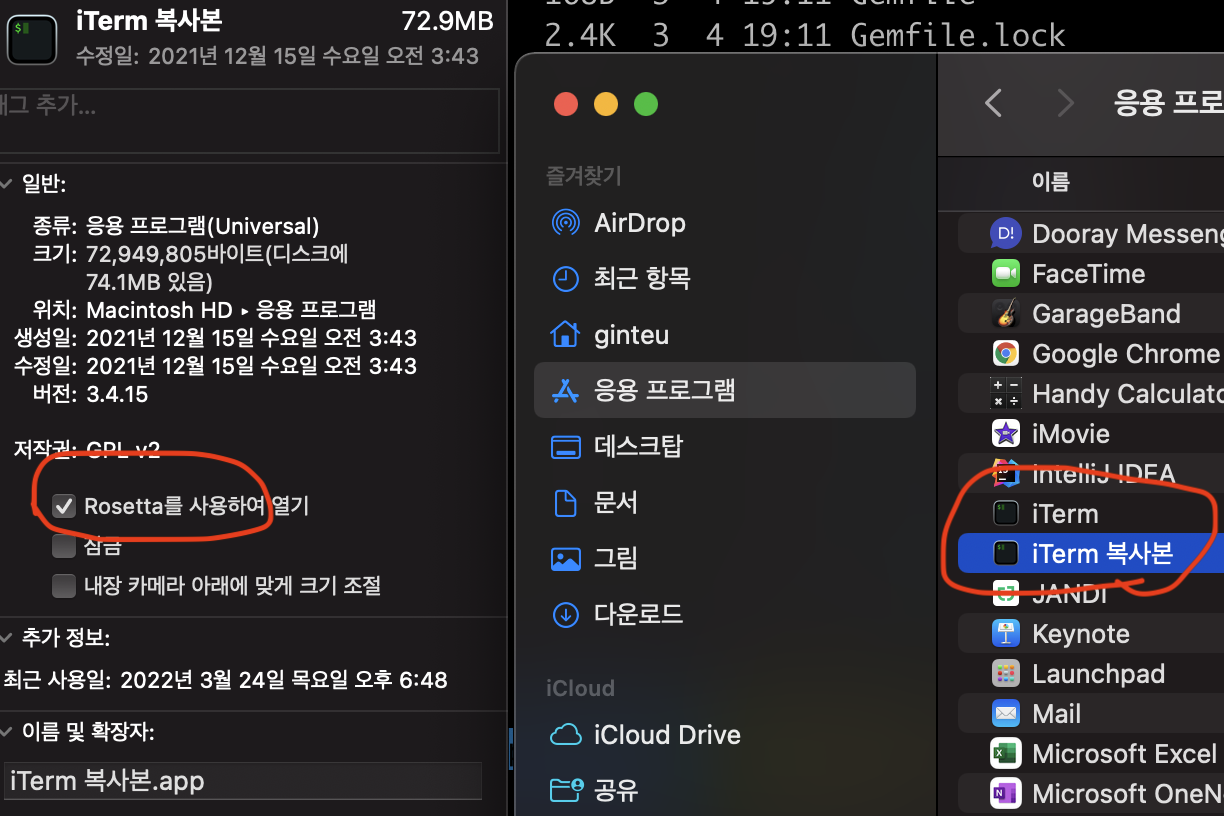Select FaceTime in the file list
The height and width of the screenshot is (816, 1224).
1091,274
